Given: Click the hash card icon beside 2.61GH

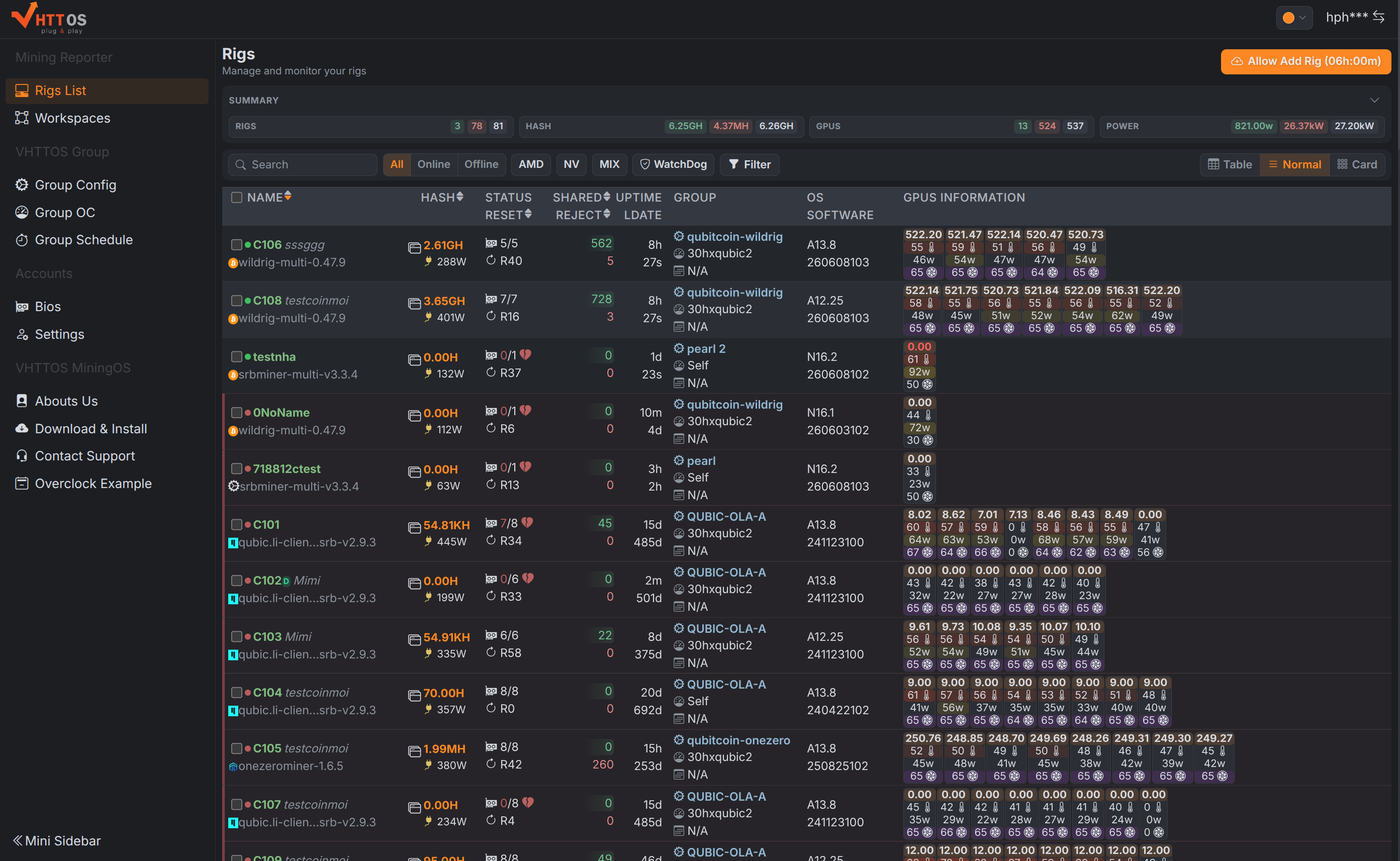Looking at the screenshot, I should (x=415, y=247).
